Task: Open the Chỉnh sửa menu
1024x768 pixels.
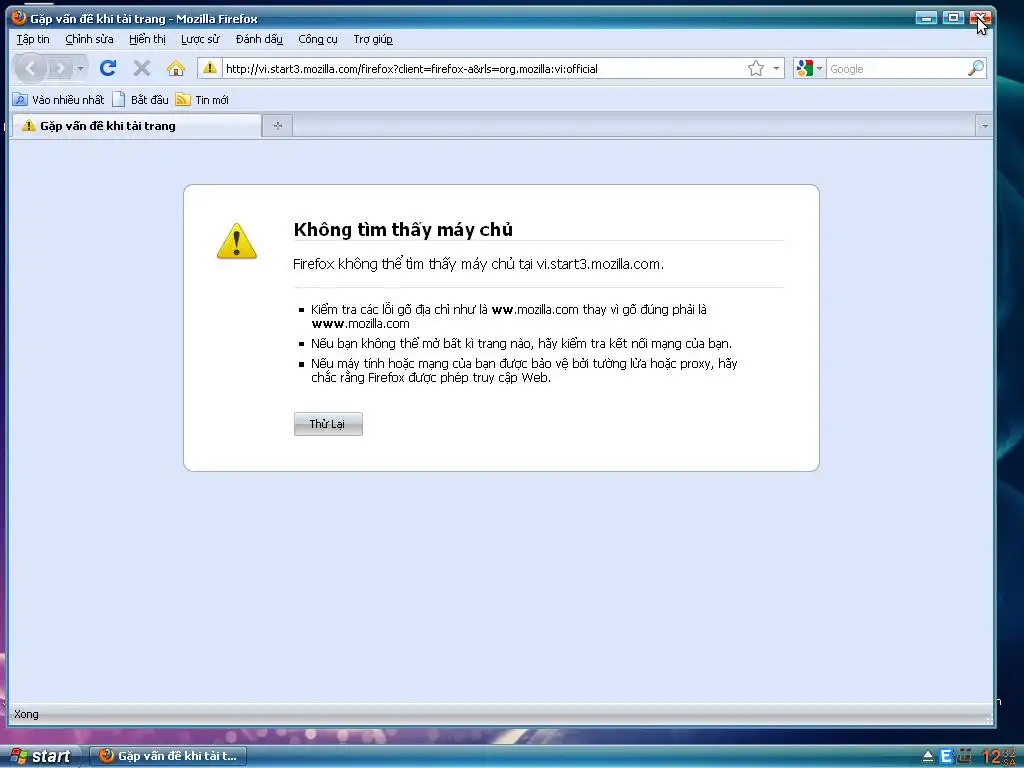Action: click(x=89, y=39)
